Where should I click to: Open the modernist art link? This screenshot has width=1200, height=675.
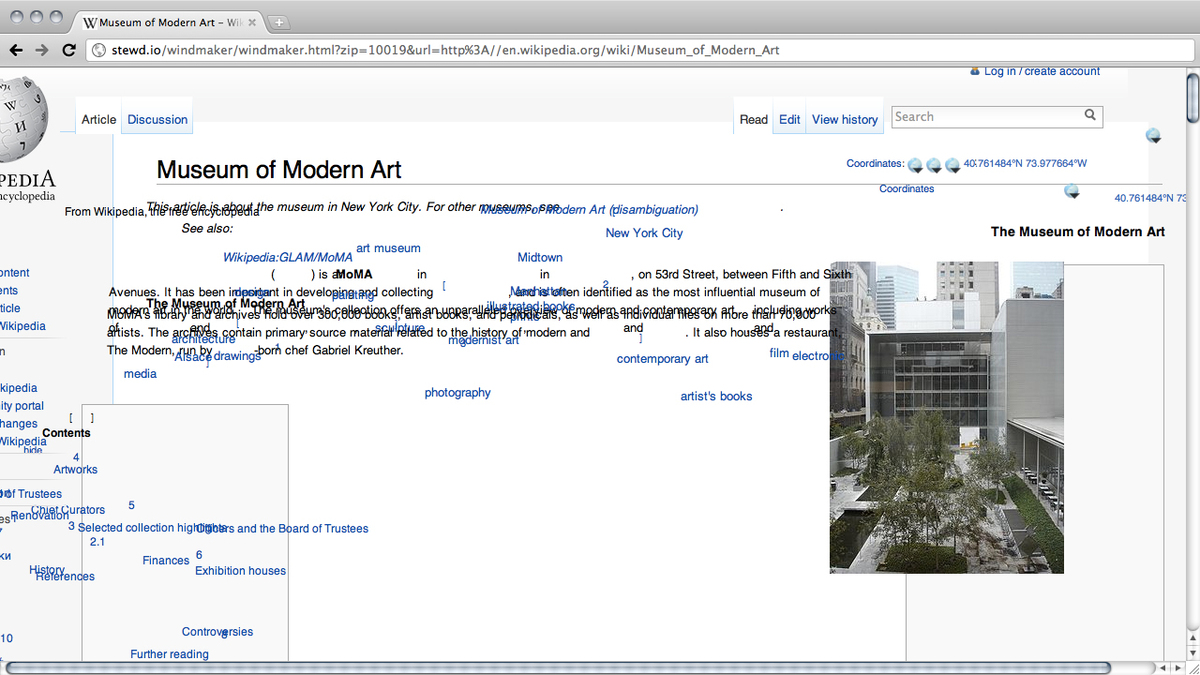point(484,340)
